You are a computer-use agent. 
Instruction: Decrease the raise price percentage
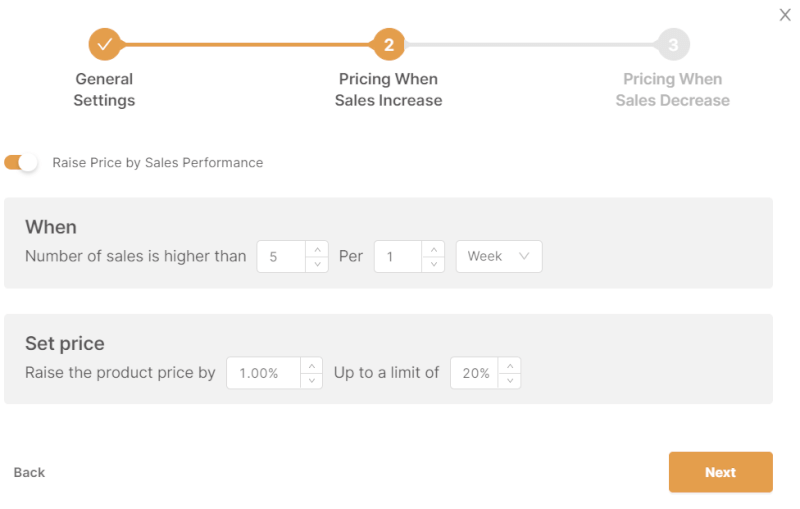(311, 381)
